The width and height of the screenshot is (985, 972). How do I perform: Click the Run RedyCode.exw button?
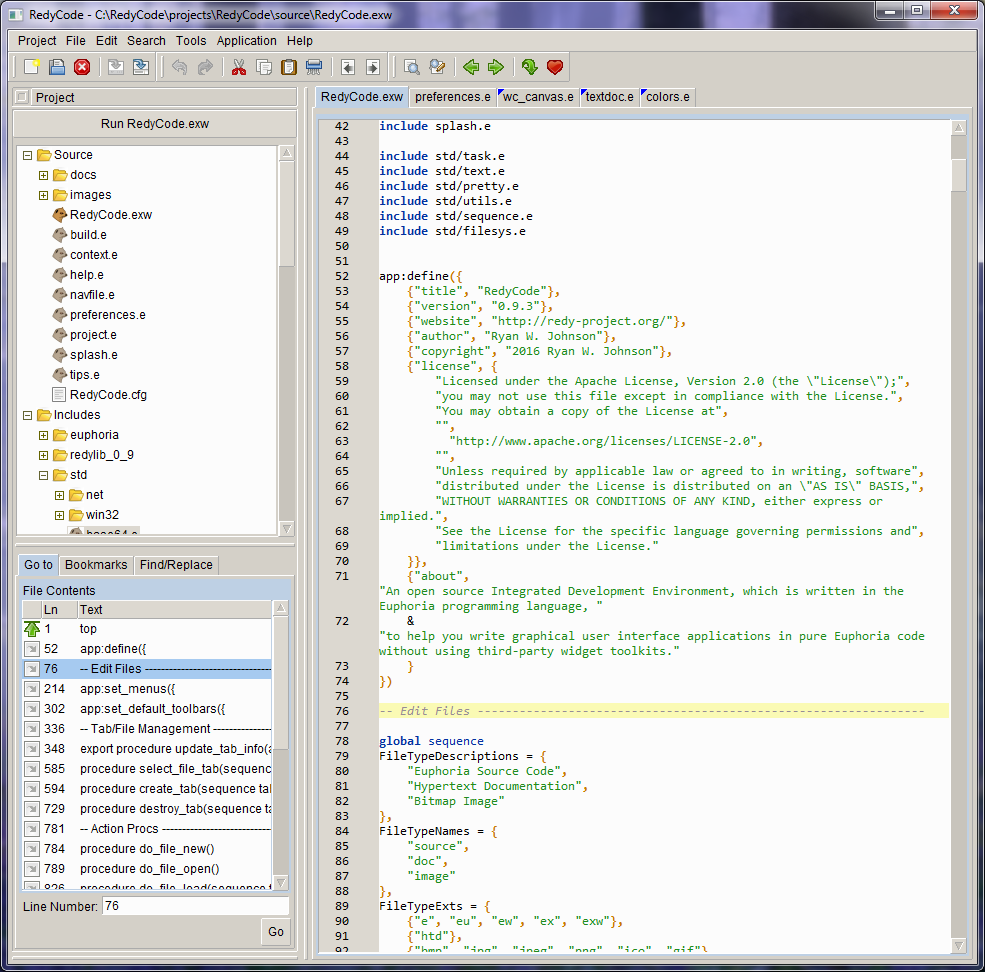155,124
